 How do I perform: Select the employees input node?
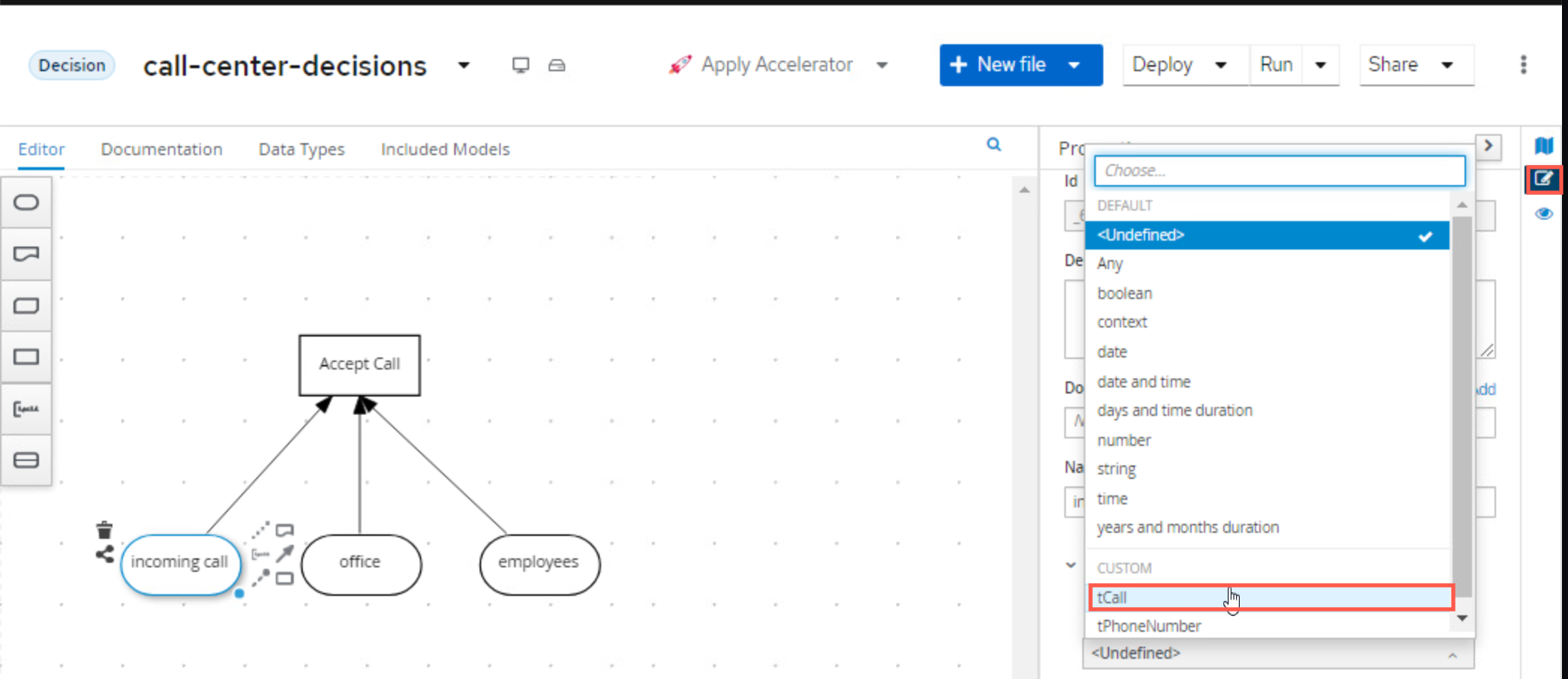[540, 564]
